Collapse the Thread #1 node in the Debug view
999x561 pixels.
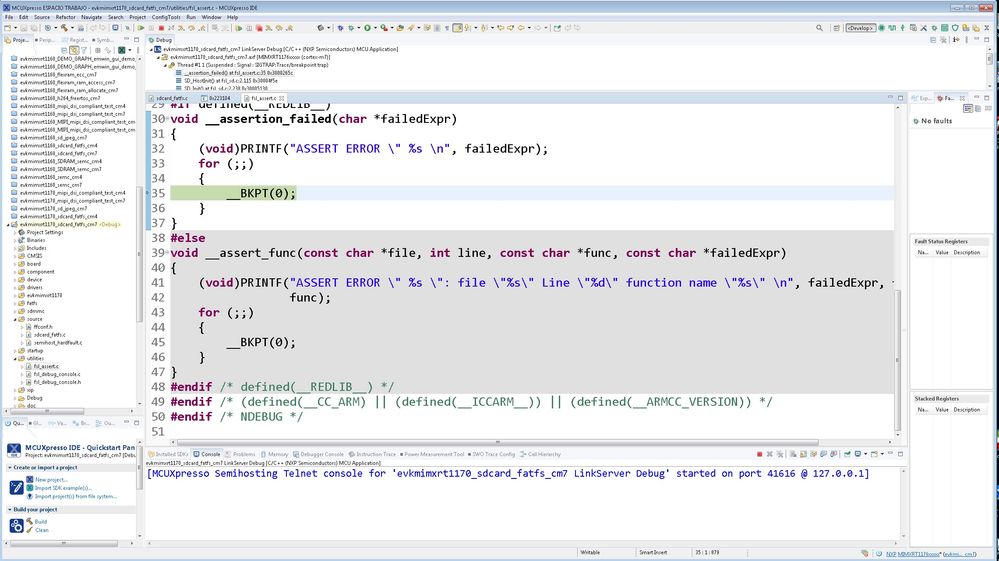[165, 65]
